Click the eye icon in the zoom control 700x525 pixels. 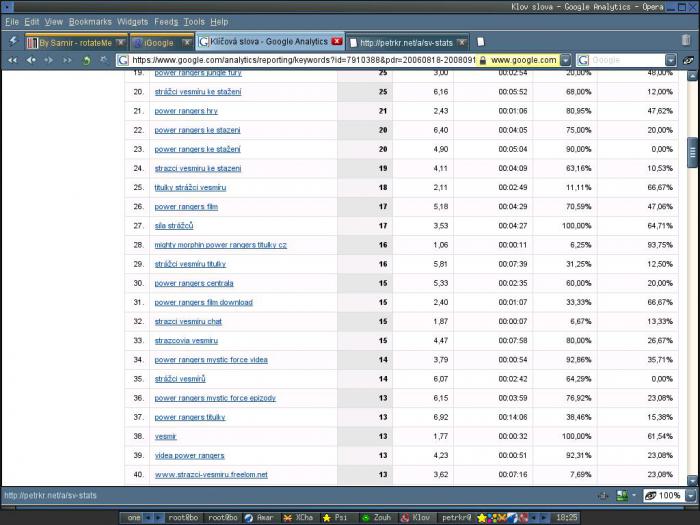pyautogui.click(x=650, y=496)
